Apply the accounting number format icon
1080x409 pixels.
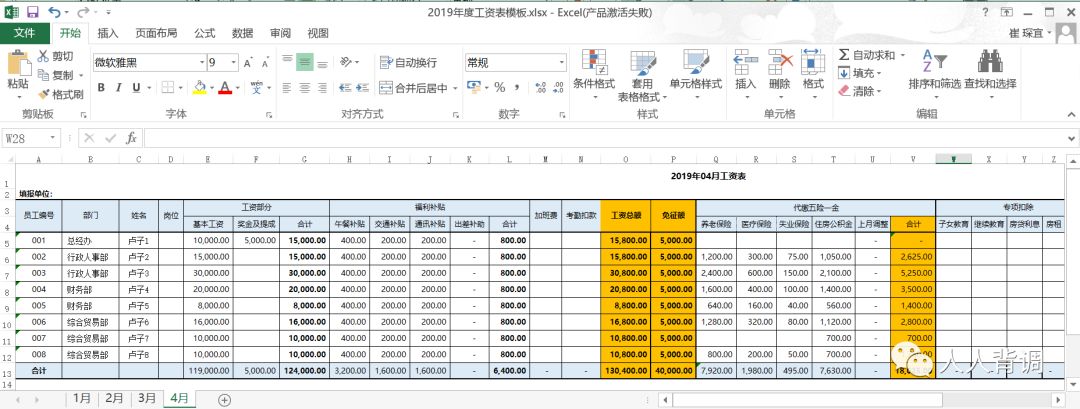point(474,87)
